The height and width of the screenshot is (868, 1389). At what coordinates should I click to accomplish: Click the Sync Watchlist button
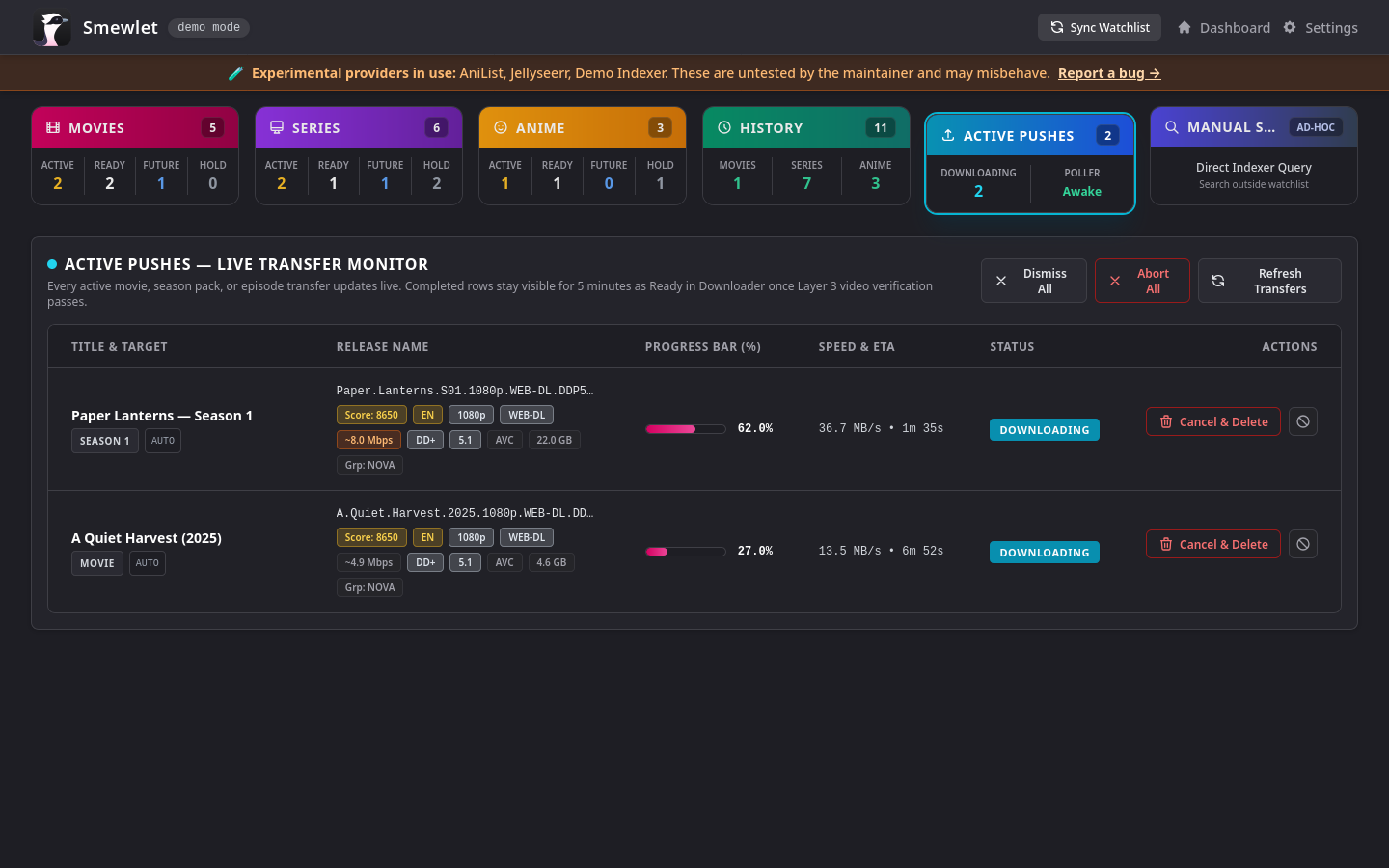[1100, 27]
